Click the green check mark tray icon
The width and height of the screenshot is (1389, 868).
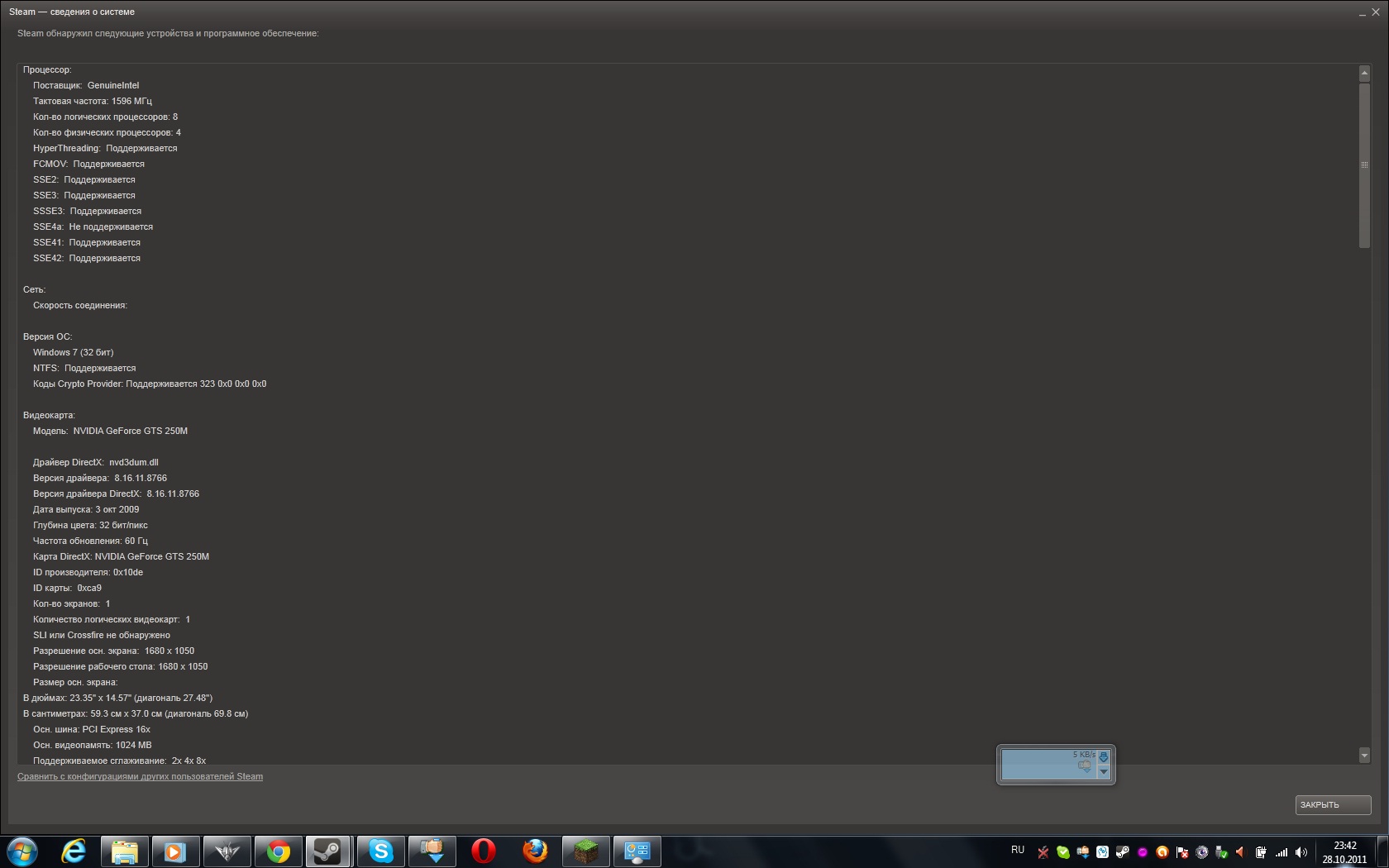tap(1063, 852)
